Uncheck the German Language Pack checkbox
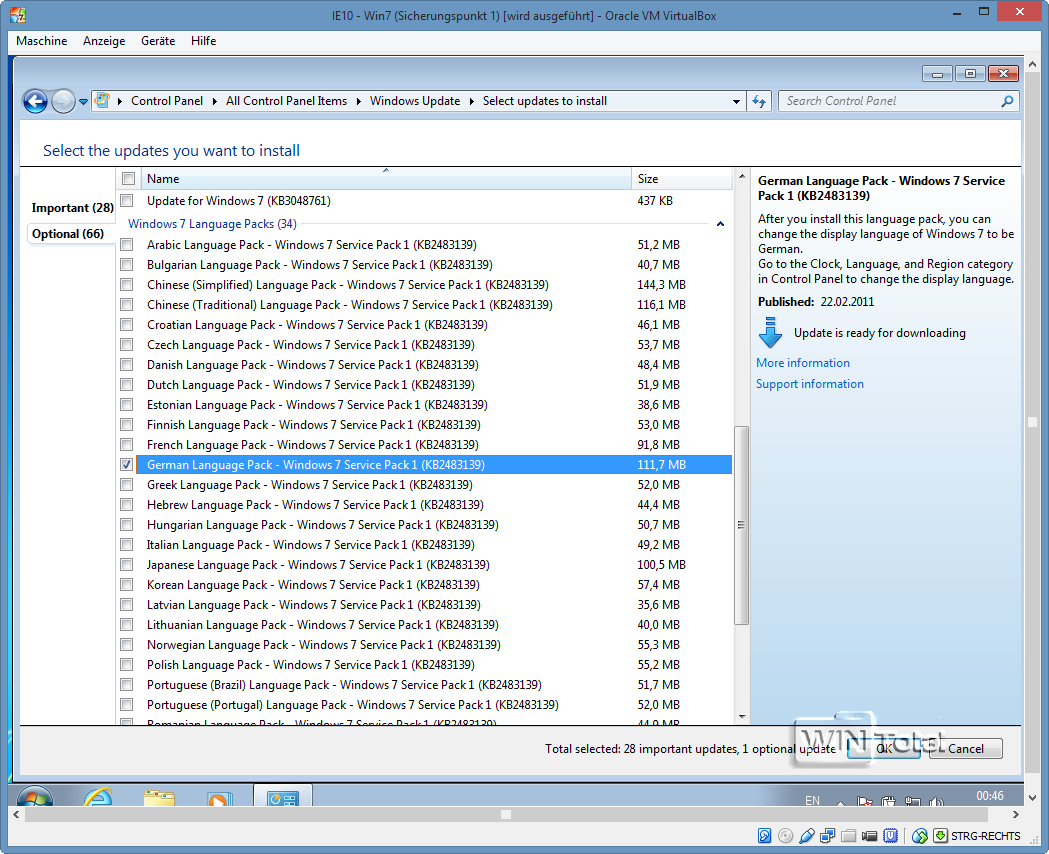 [126, 464]
